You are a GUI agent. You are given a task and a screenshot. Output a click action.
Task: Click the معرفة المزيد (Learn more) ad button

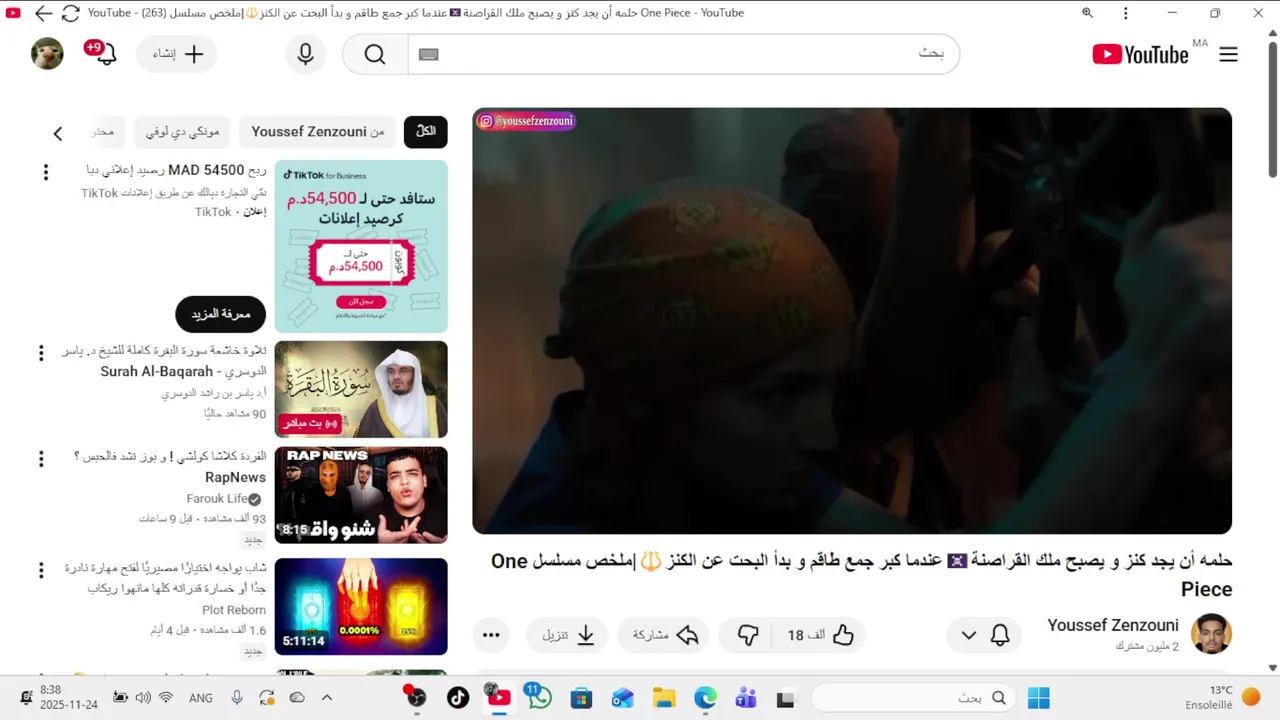pos(221,314)
